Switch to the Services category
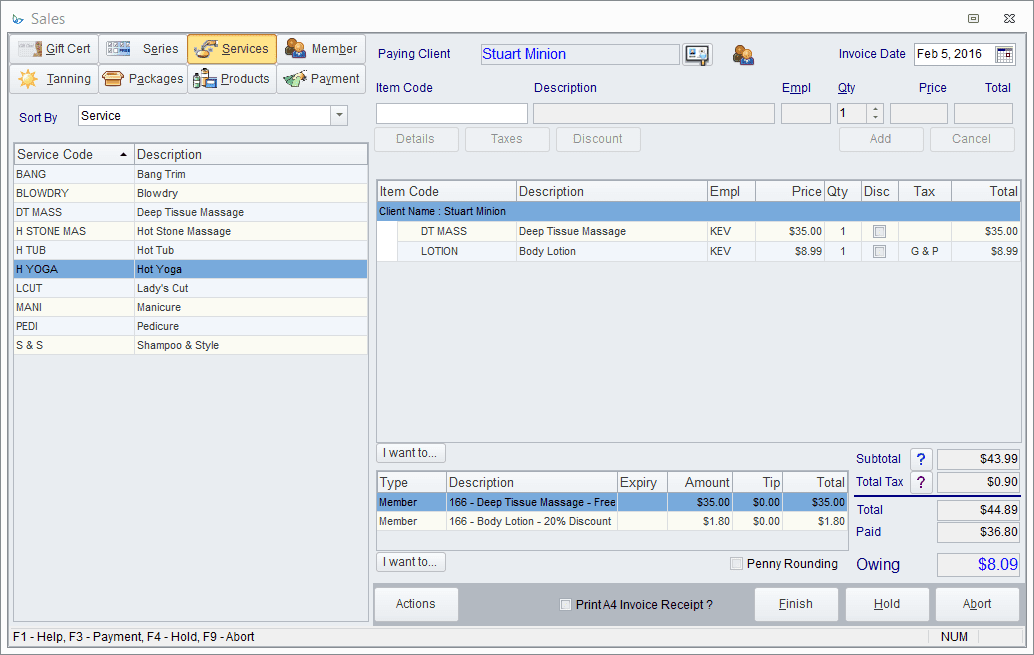 (x=232, y=49)
